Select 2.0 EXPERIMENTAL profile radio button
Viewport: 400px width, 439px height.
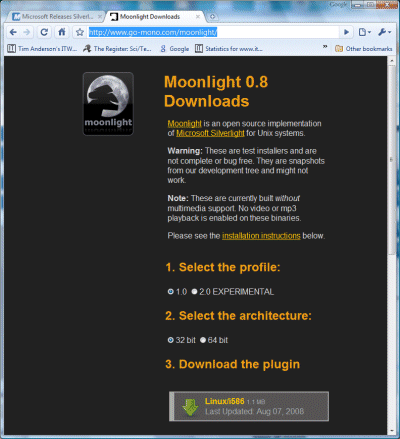[x=194, y=292]
